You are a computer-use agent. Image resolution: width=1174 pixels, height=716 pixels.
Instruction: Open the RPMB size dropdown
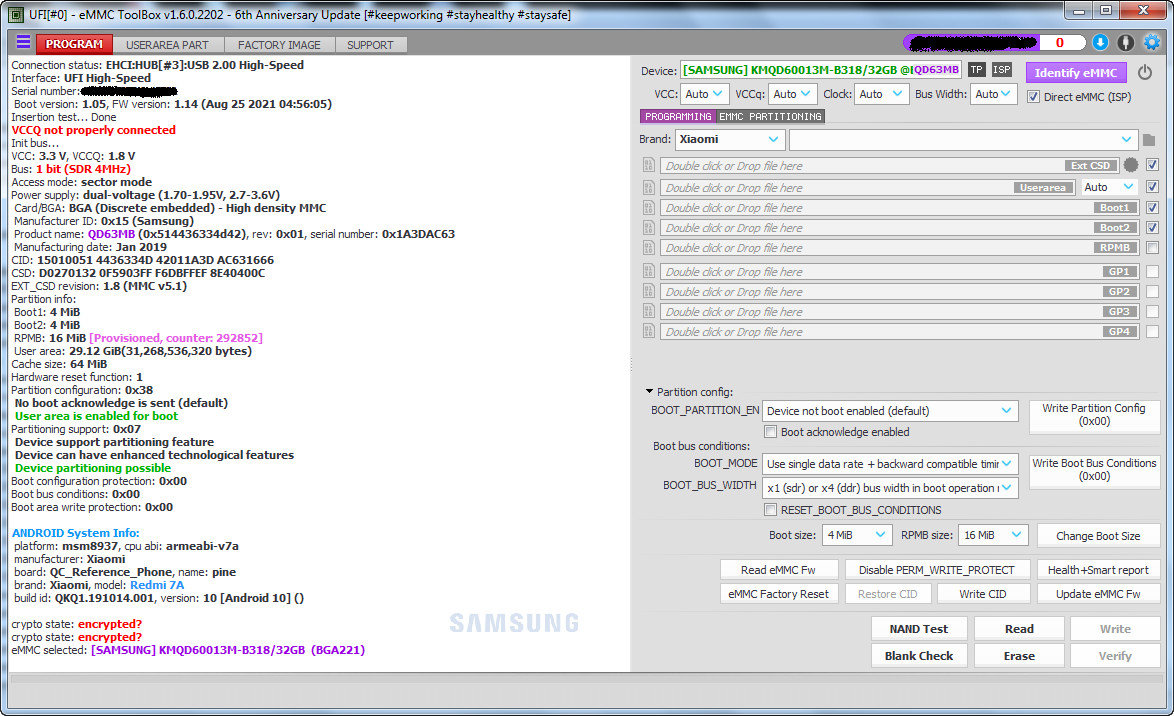point(994,536)
